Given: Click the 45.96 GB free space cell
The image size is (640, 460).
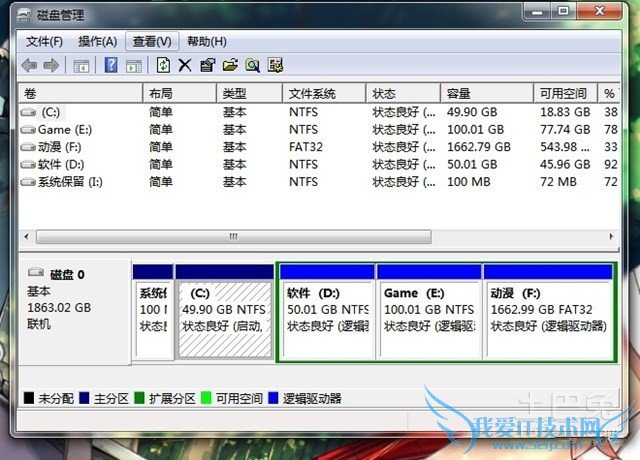Looking at the screenshot, I should coord(565,164).
